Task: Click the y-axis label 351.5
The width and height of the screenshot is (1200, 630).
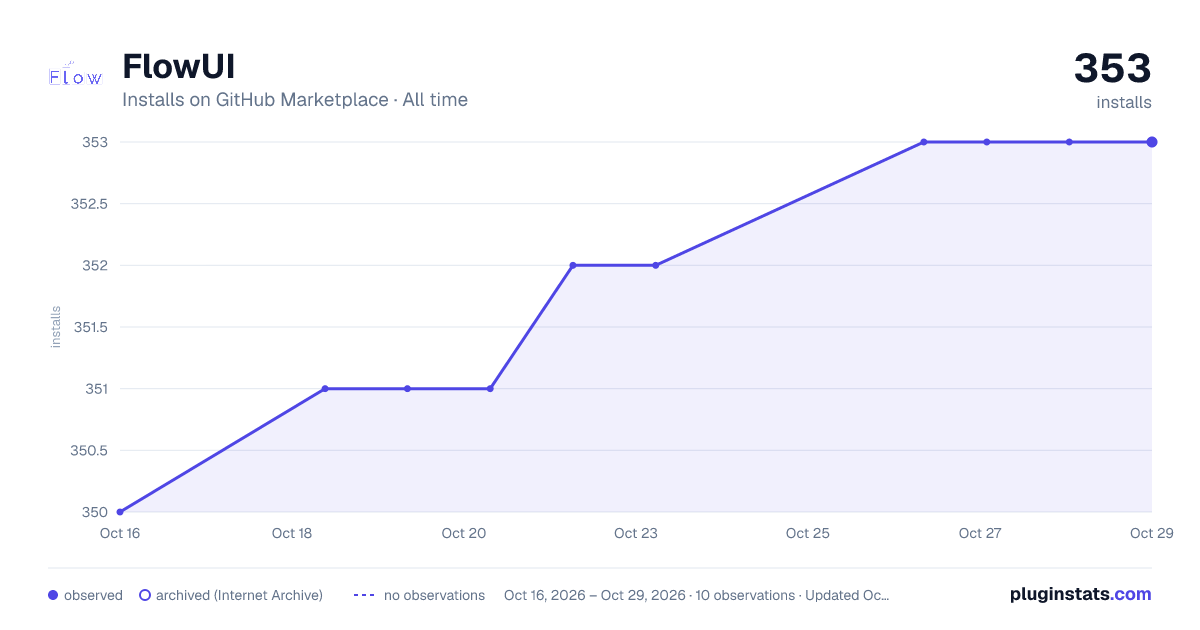Action: tap(89, 327)
